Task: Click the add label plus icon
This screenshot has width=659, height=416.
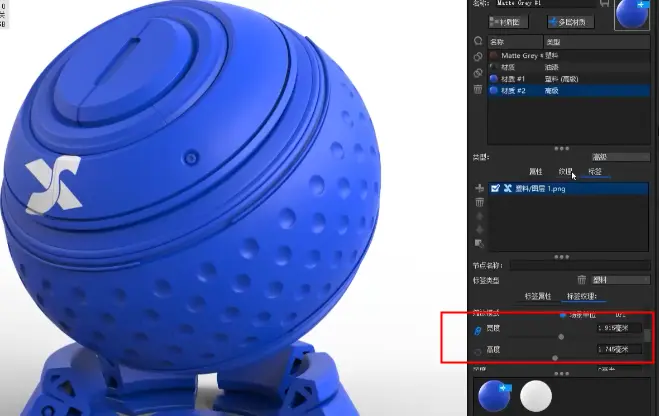Action: tap(479, 188)
